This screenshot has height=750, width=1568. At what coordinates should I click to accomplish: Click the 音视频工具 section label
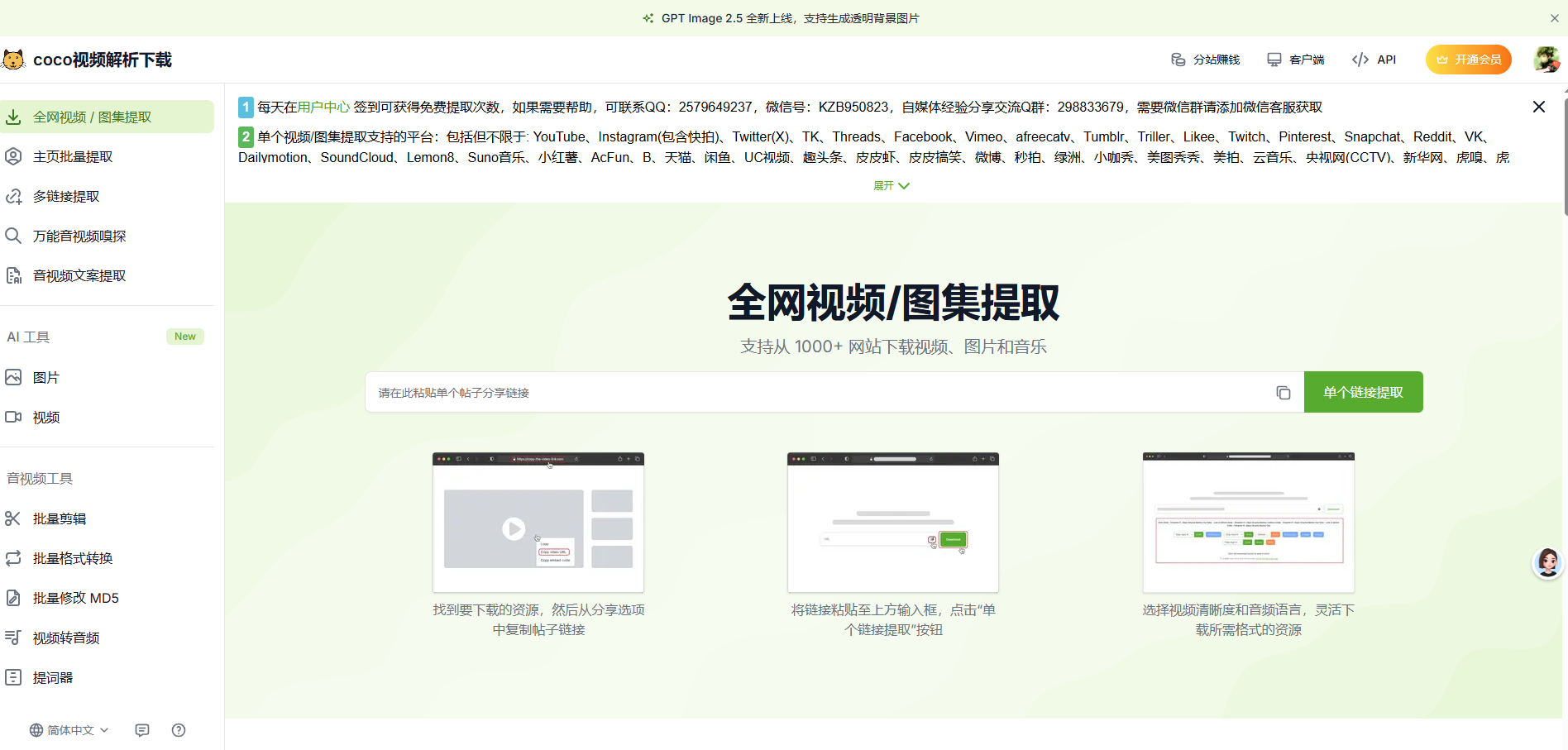pyautogui.click(x=40, y=479)
